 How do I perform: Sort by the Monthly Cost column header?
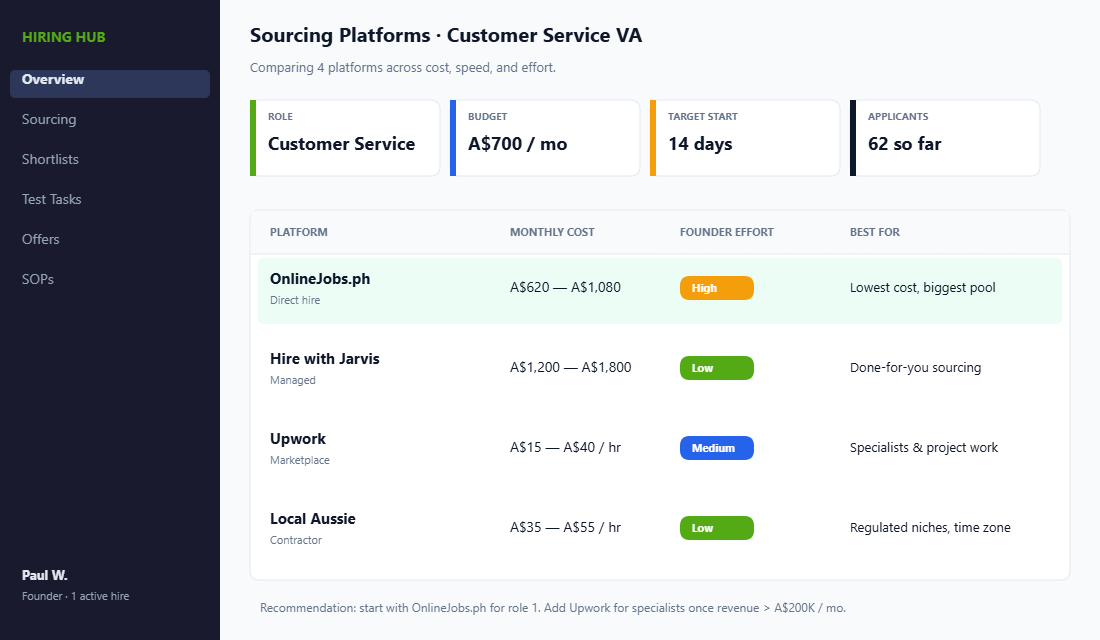552,231
